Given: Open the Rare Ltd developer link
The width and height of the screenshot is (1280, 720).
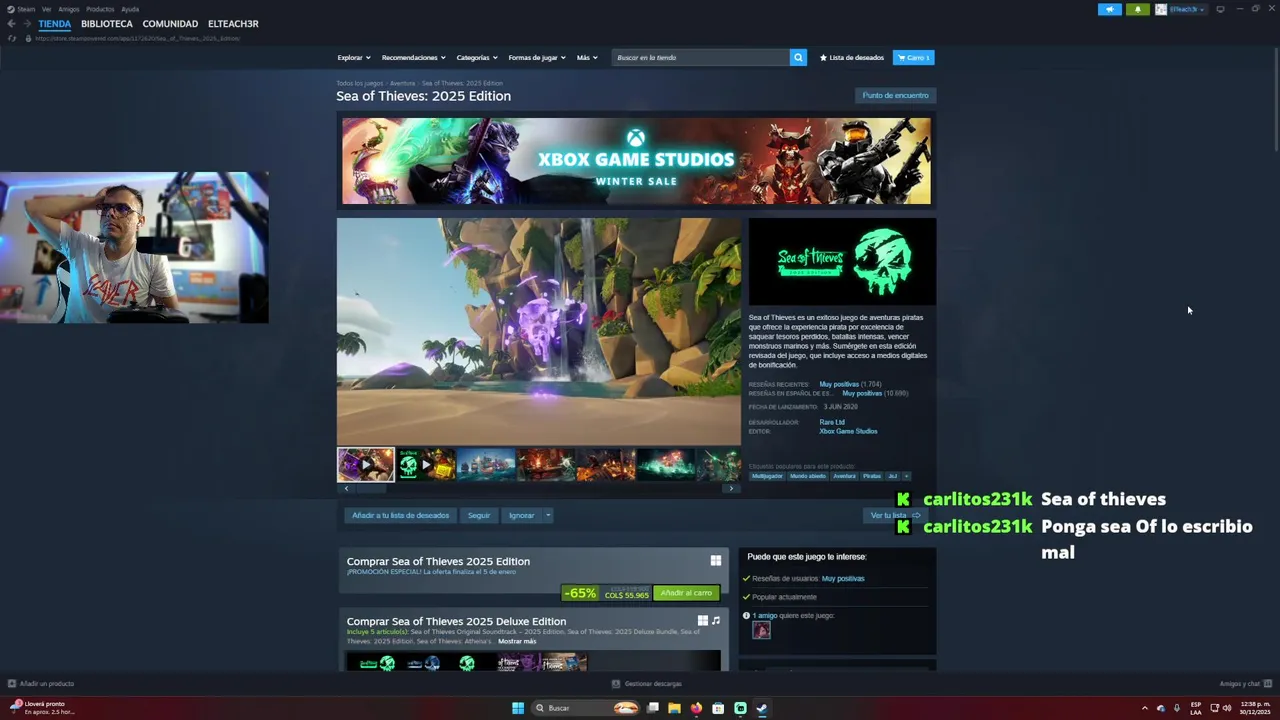Looking at the screenshot, I should click(832, 422).
